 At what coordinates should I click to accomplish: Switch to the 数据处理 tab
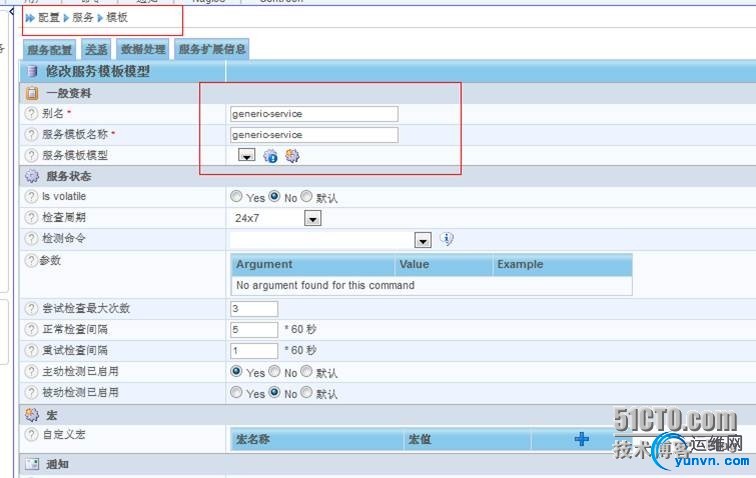tap(143, 50)
